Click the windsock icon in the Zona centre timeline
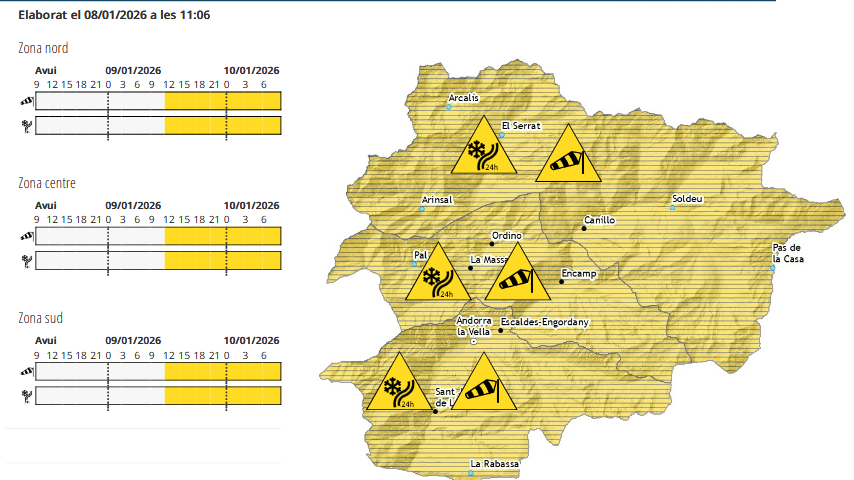This screenshot has height=480, width=854. [x=25, y=236]
